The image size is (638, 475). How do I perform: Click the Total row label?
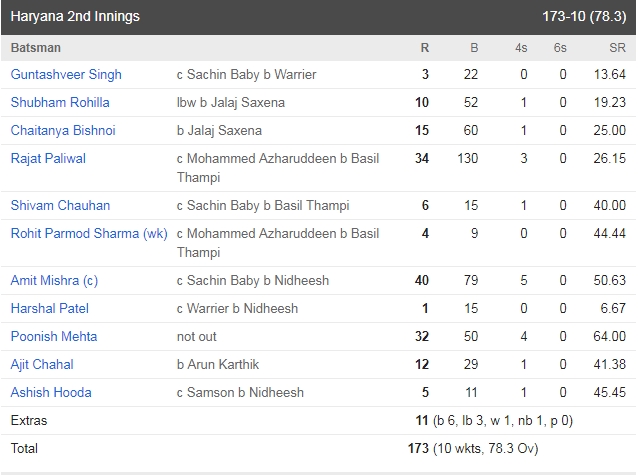coord(24,449)
